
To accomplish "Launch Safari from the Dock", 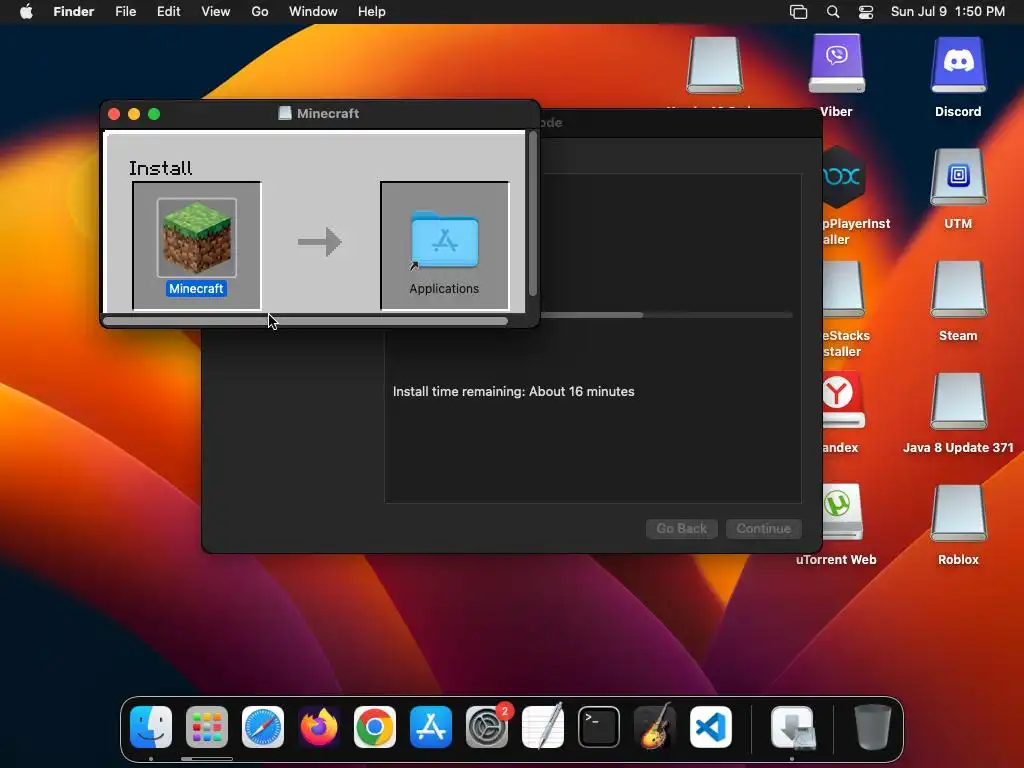I will pyautogui.click(x=263, y=727).
